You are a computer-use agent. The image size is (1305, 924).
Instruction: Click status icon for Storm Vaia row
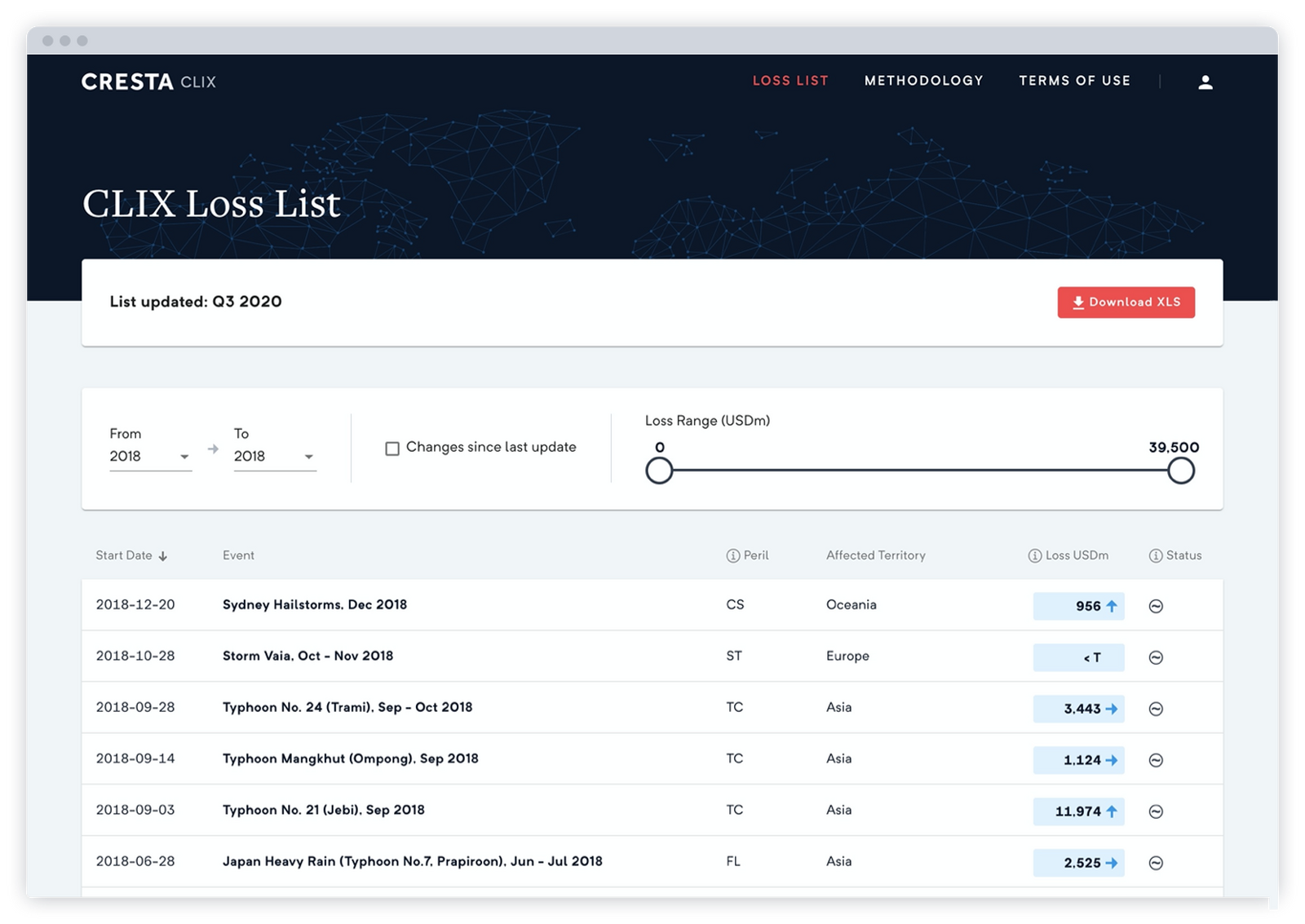pos(1156,657)
